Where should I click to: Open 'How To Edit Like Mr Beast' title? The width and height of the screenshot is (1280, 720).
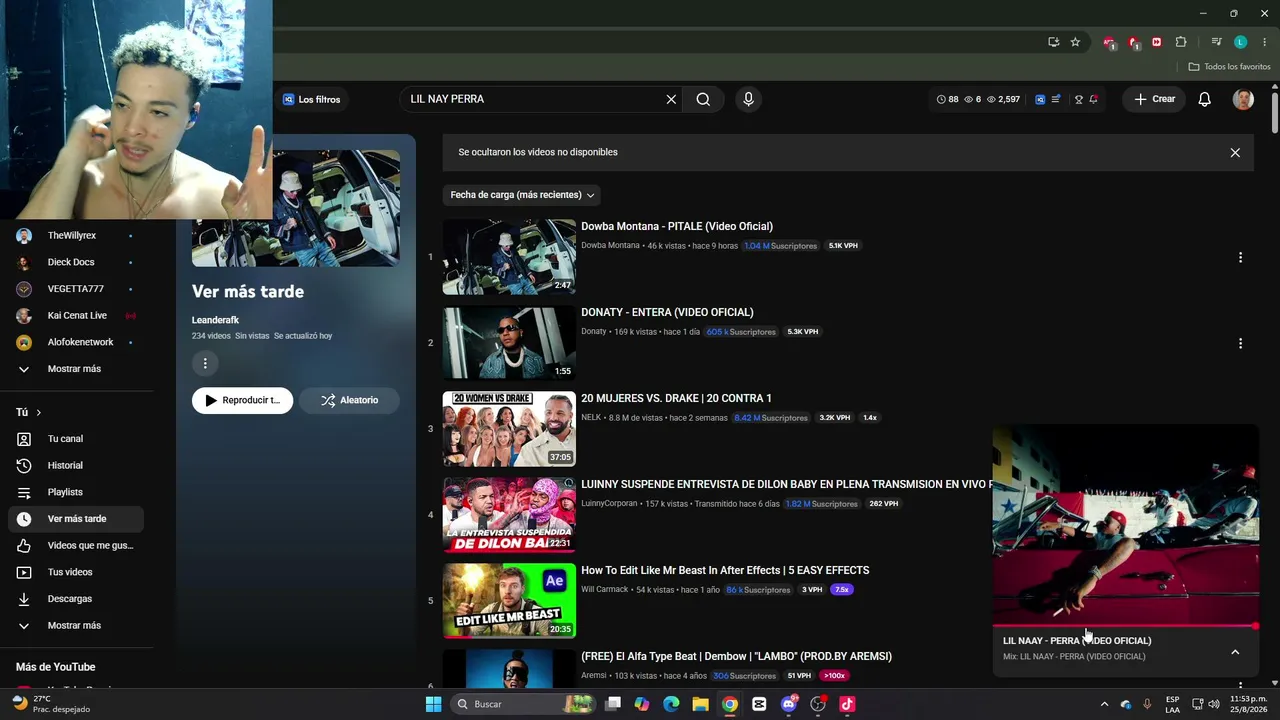click(x=725, y=570)
